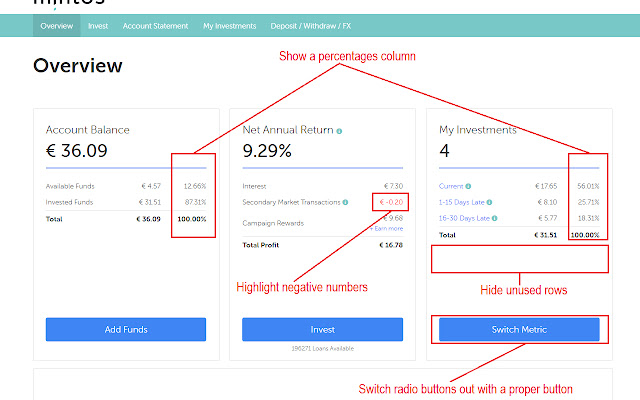Click the € 5.77 late amount

[547, 218]
